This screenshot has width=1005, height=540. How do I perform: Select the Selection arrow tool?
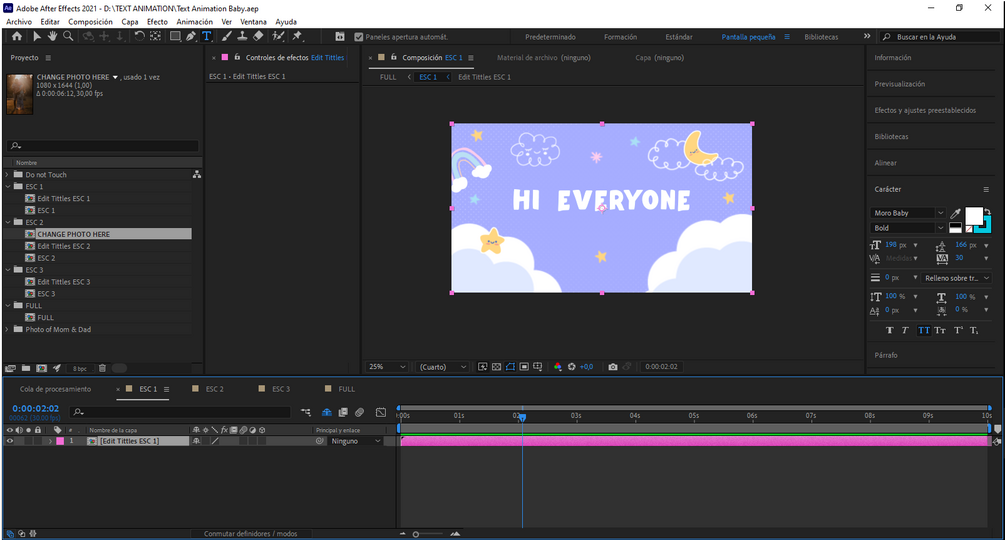point(37,37)
